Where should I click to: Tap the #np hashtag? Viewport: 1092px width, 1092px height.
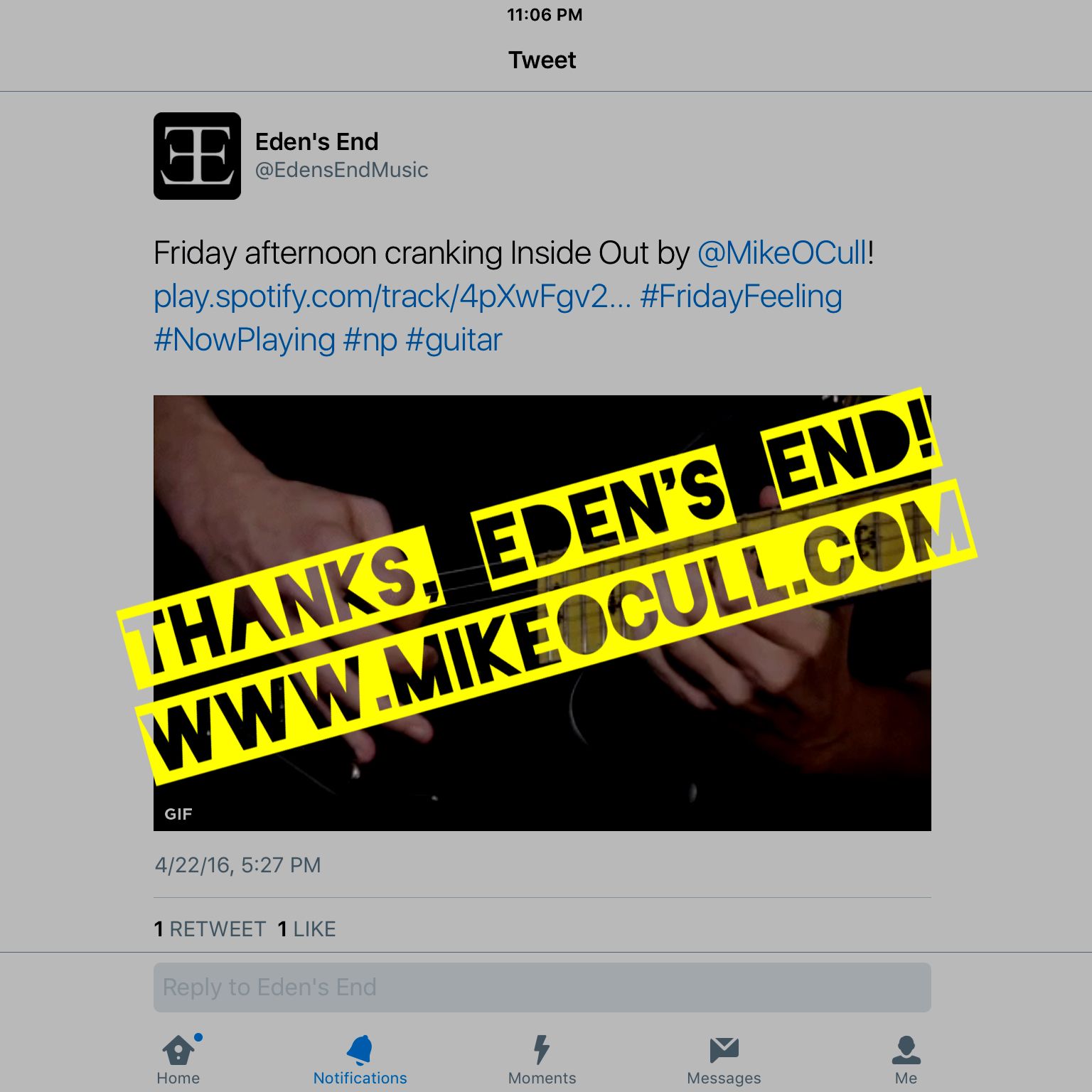coord(370,340)
